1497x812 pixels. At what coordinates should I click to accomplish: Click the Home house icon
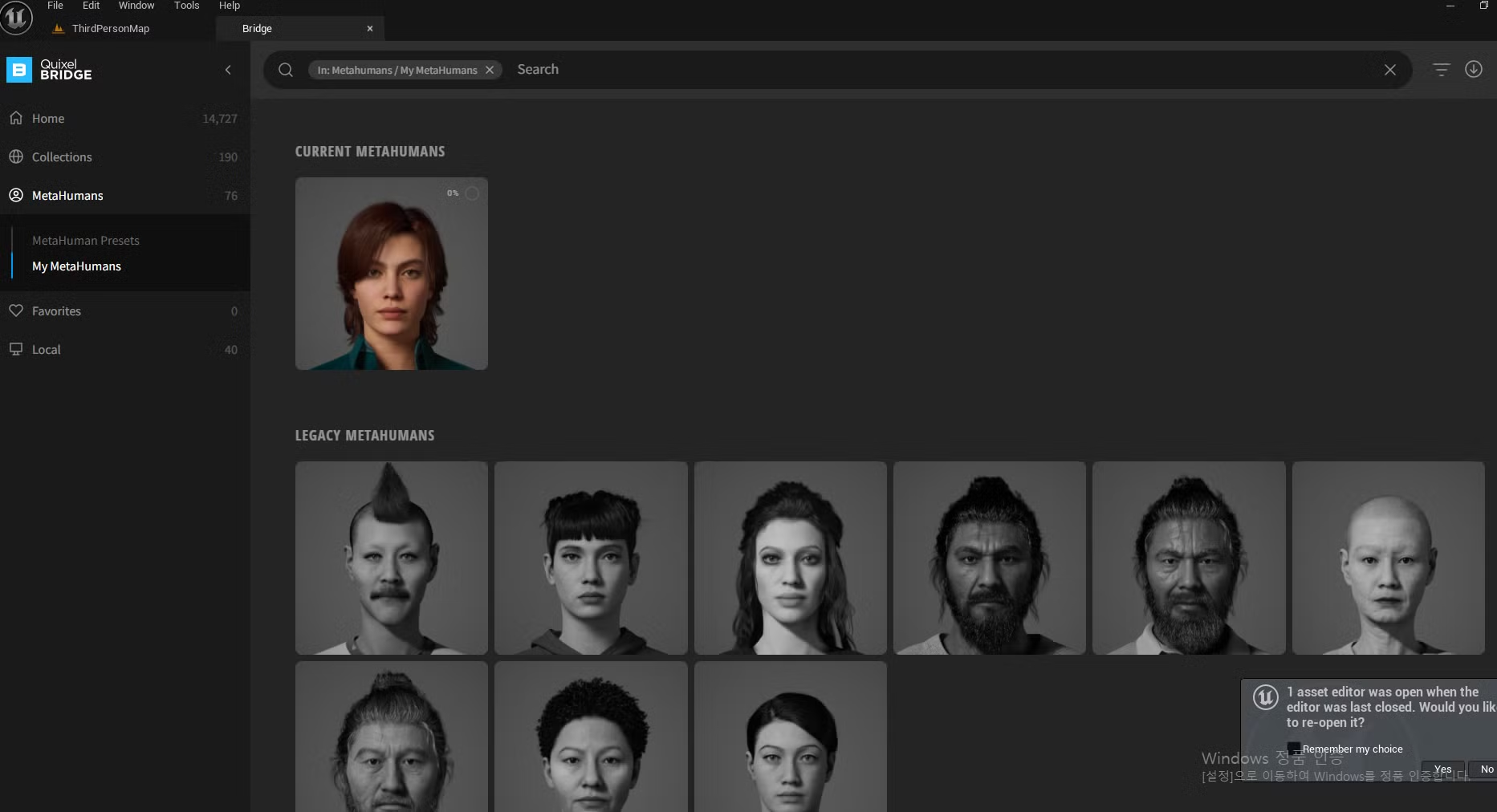coord(16,118)
